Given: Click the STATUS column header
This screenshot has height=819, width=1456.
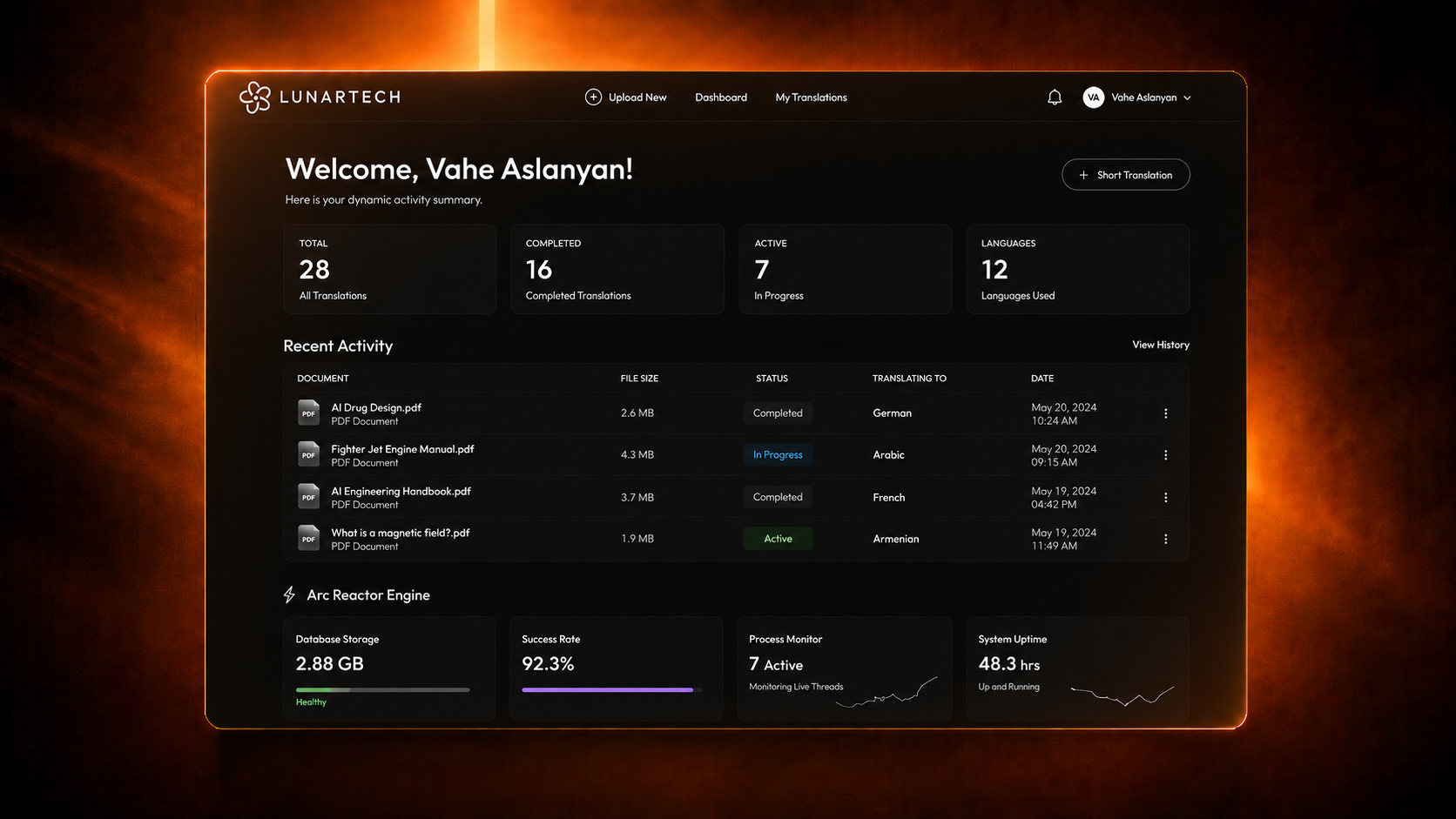Looking at the screenshot, I should [x=772, y=379].
